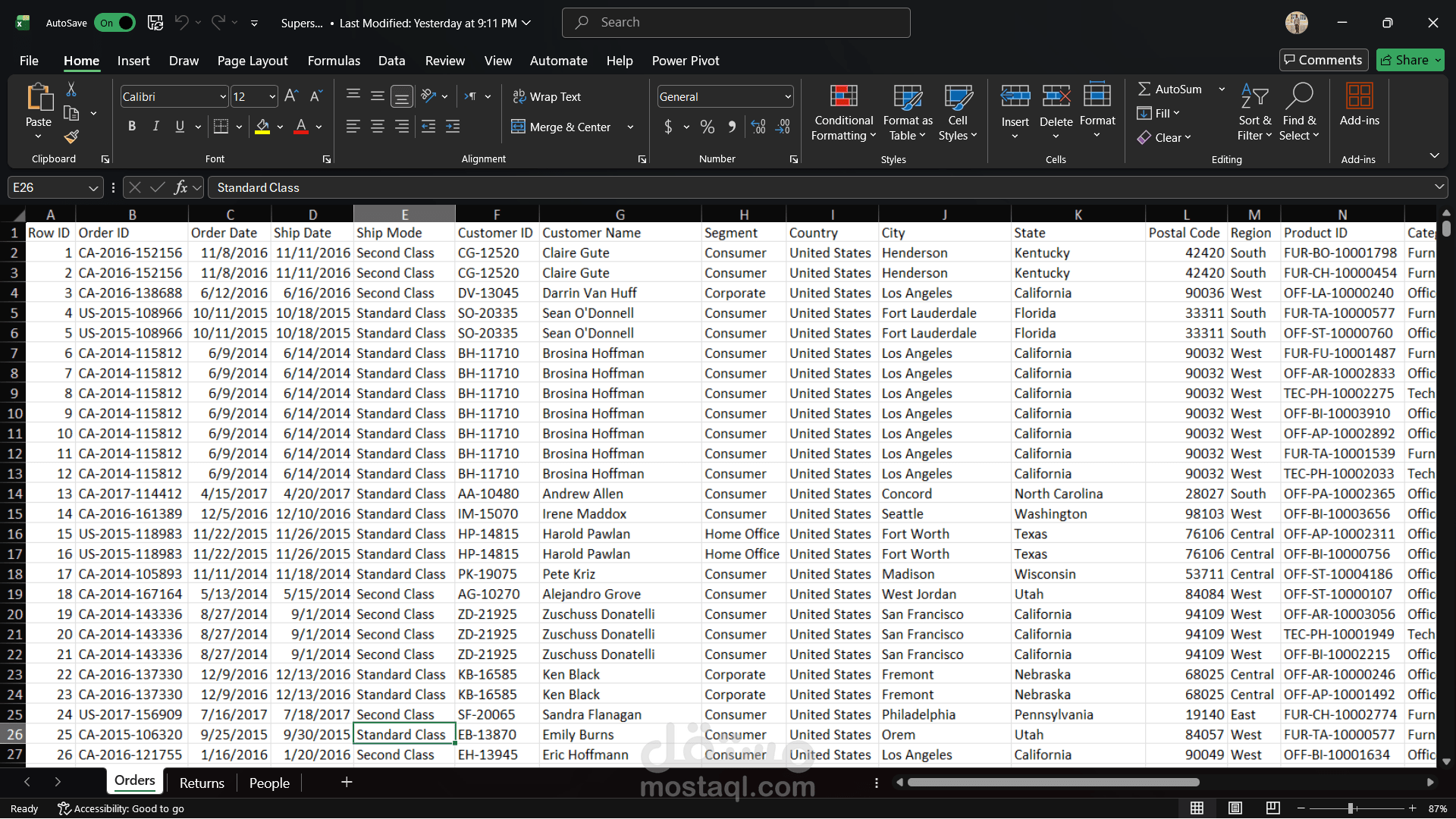Screen dimensions: 1456x819
Task: Click the Format Painter brush icon
Action: click(x=71, y=136)
